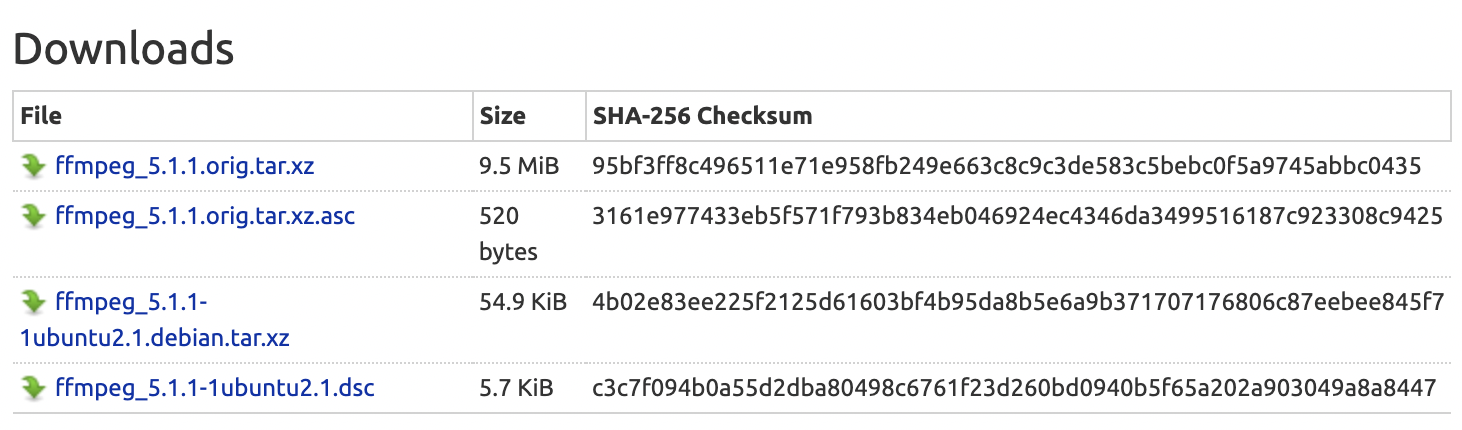Click the checksum starting with c3c7f094
The height and width of the screenshot is (430, 1462).
point(1014,387)
